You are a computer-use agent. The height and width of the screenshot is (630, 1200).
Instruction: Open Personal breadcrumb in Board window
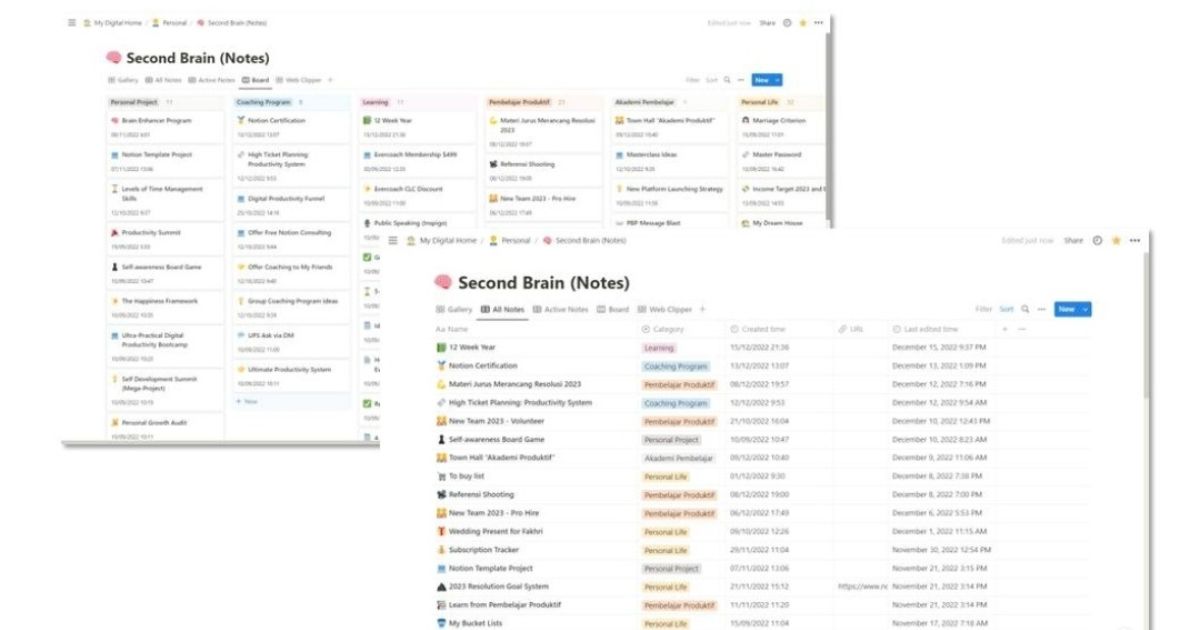point(169,22)
